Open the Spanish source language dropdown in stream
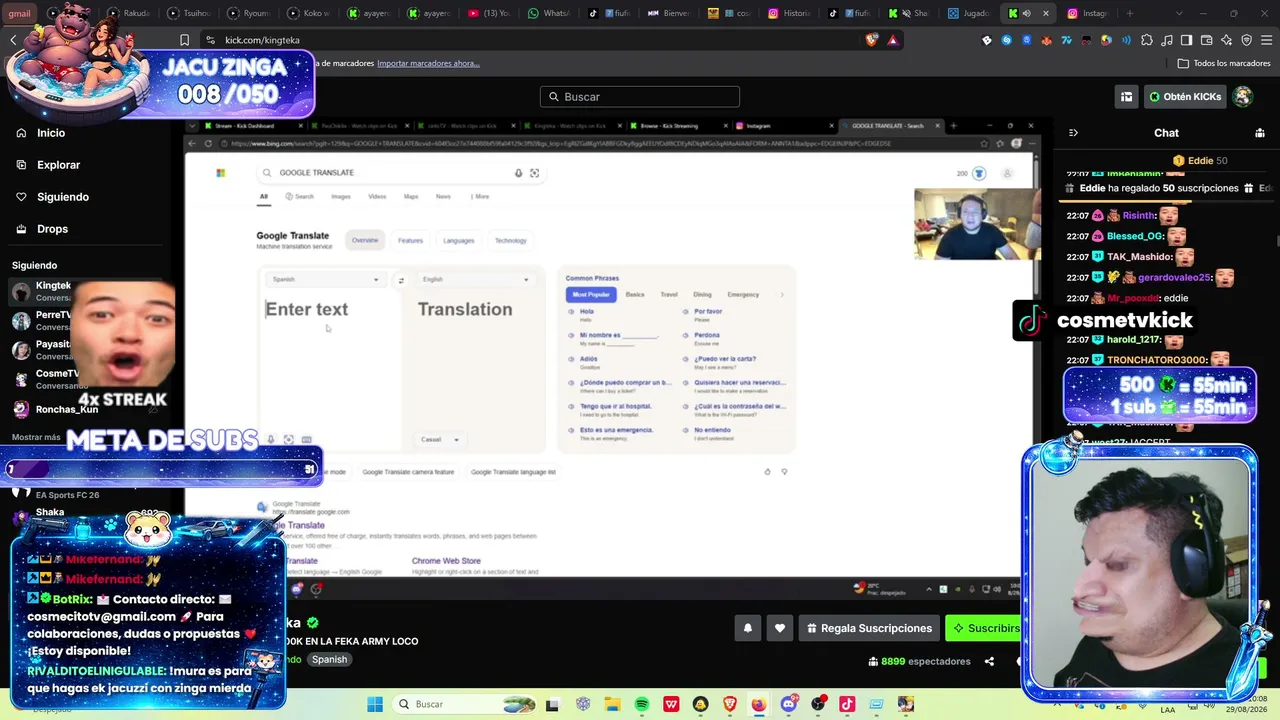1280x720 pixels. click(x=324, y=280)
